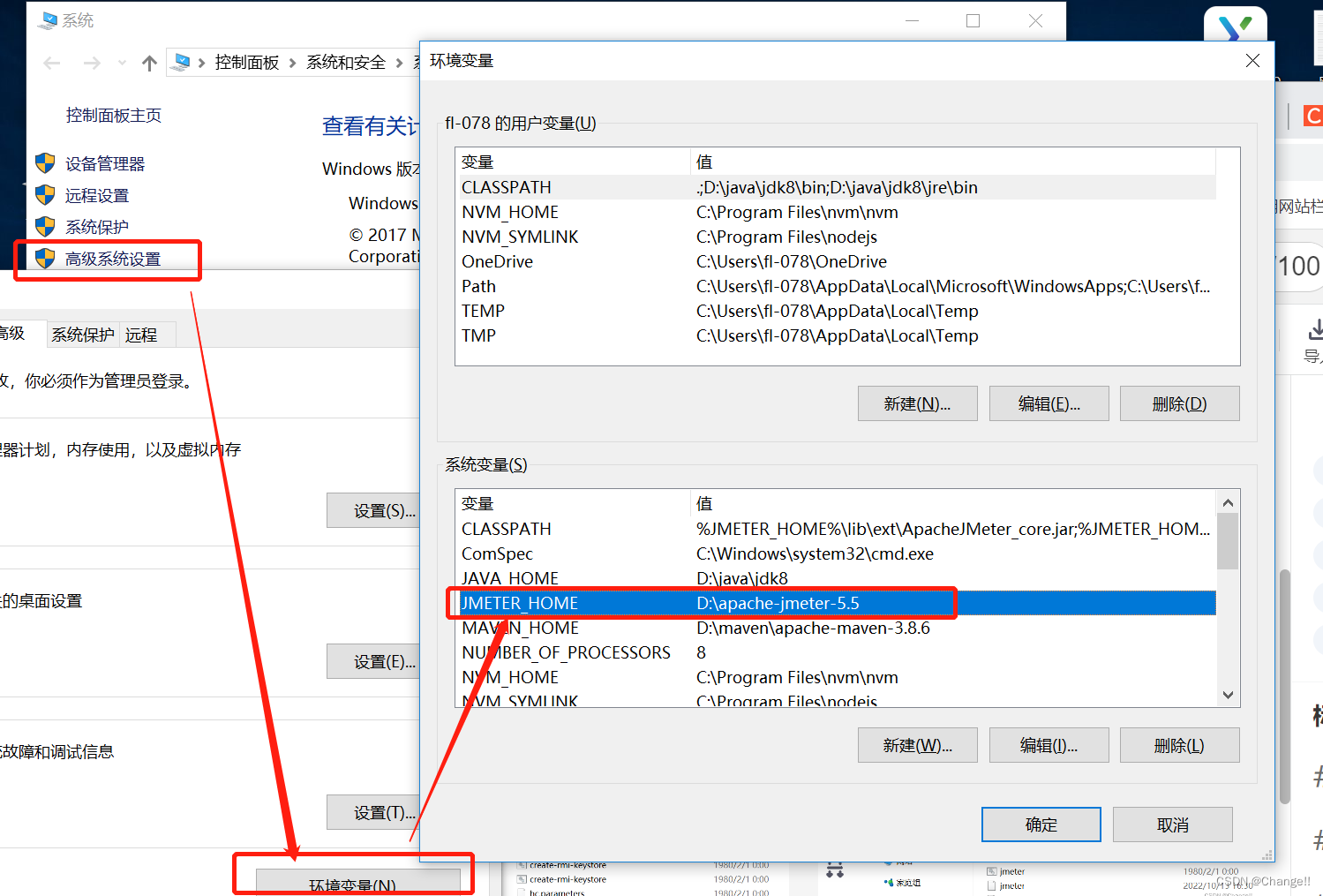This screenshot has width=1323, height=896.
Task: Select system variable CLASSPATH with JMETER_HOME value
Action: coord(836,529)
